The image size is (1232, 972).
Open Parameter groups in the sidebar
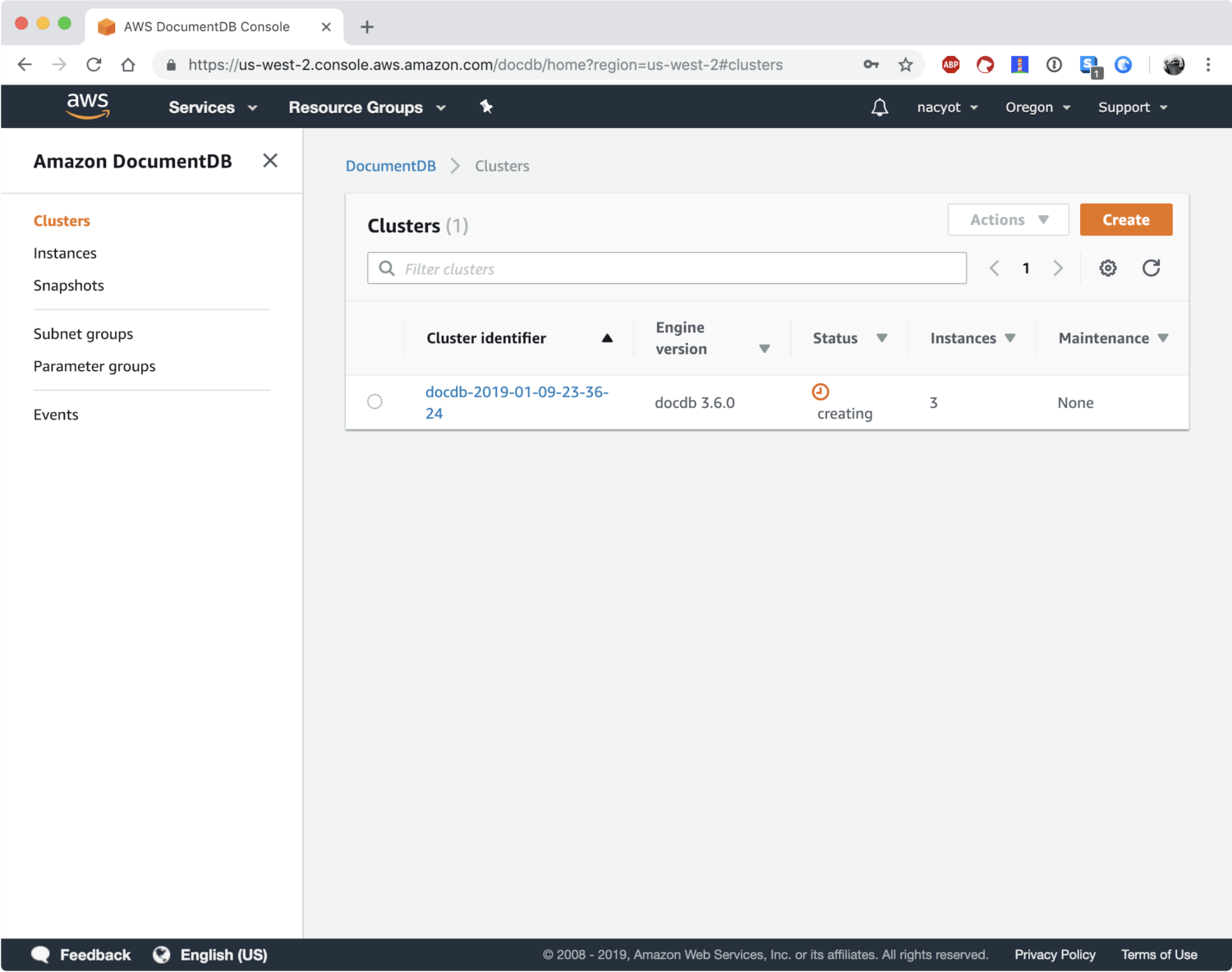94,366
